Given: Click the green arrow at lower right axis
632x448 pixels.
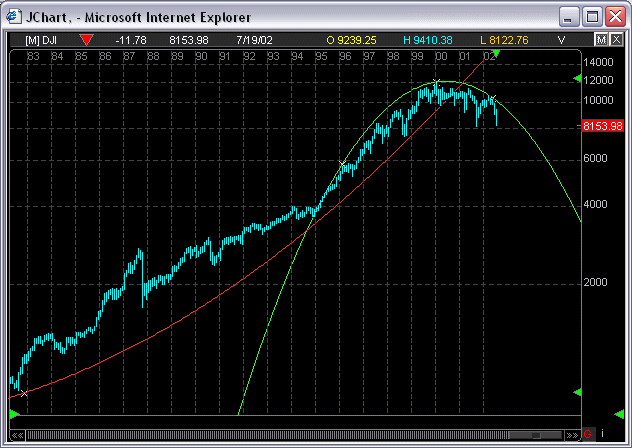Looking at the screenshot, I should (576, 393).
